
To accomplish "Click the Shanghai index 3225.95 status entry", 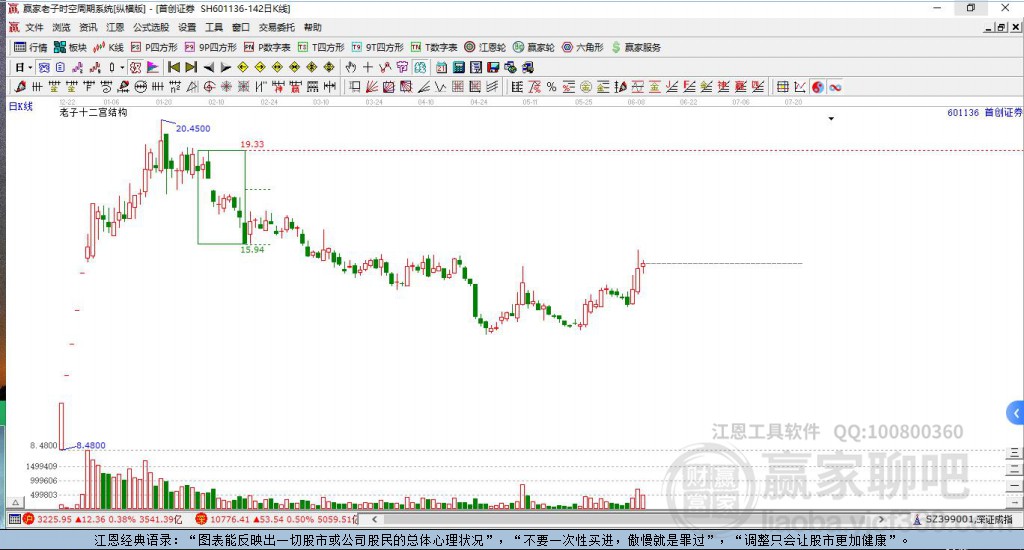I will (103, 519).
